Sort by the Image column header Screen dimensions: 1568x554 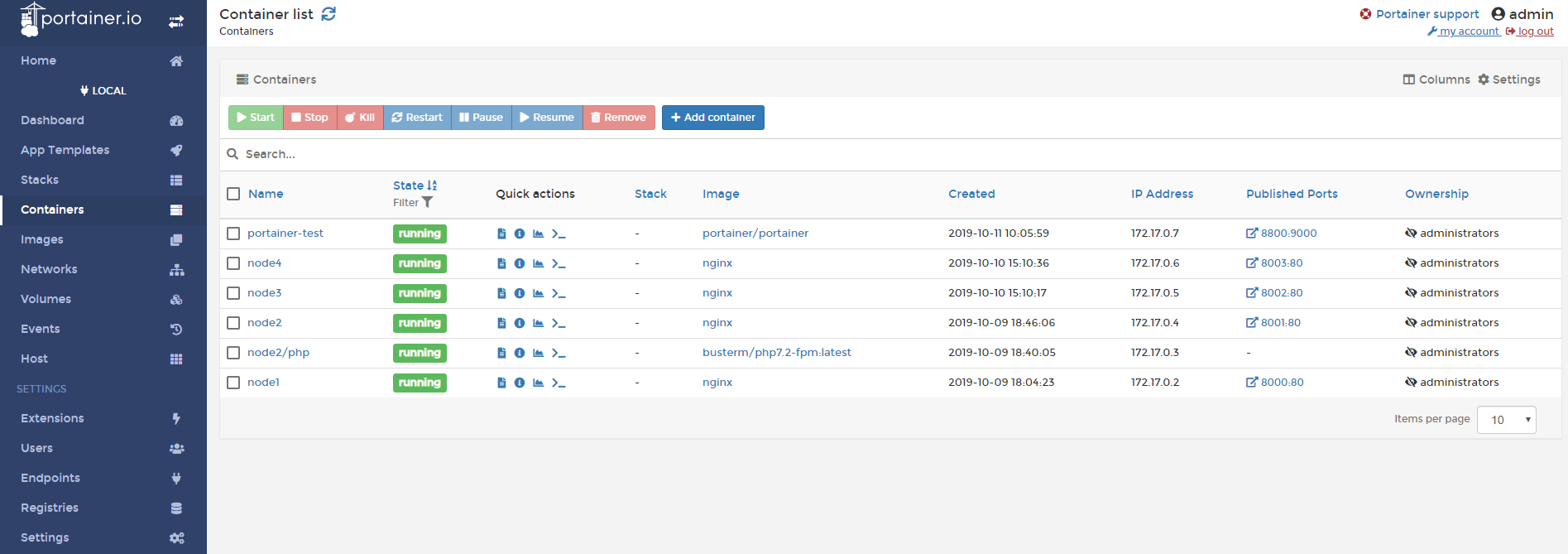pyautogui.click(x=721, y=194)
